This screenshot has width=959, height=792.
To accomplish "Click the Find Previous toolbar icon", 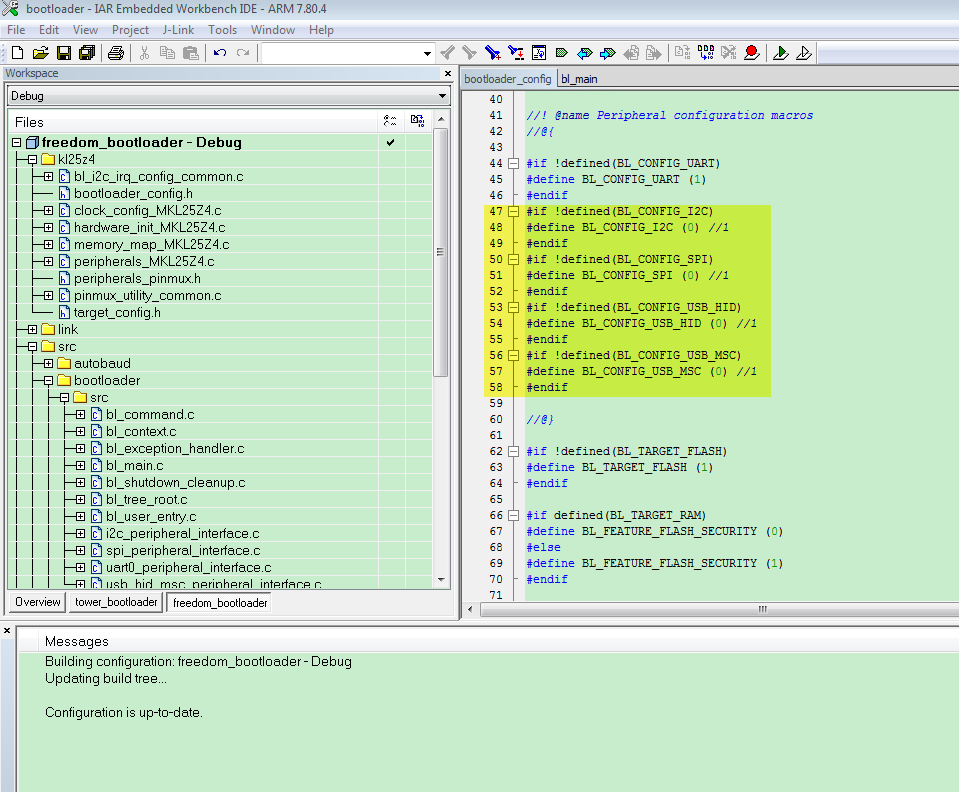I will point(469,53).
